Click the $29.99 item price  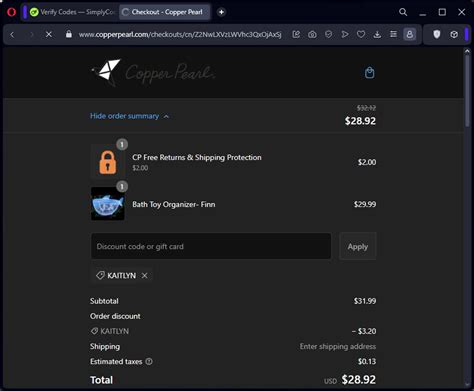coord(365,204)
